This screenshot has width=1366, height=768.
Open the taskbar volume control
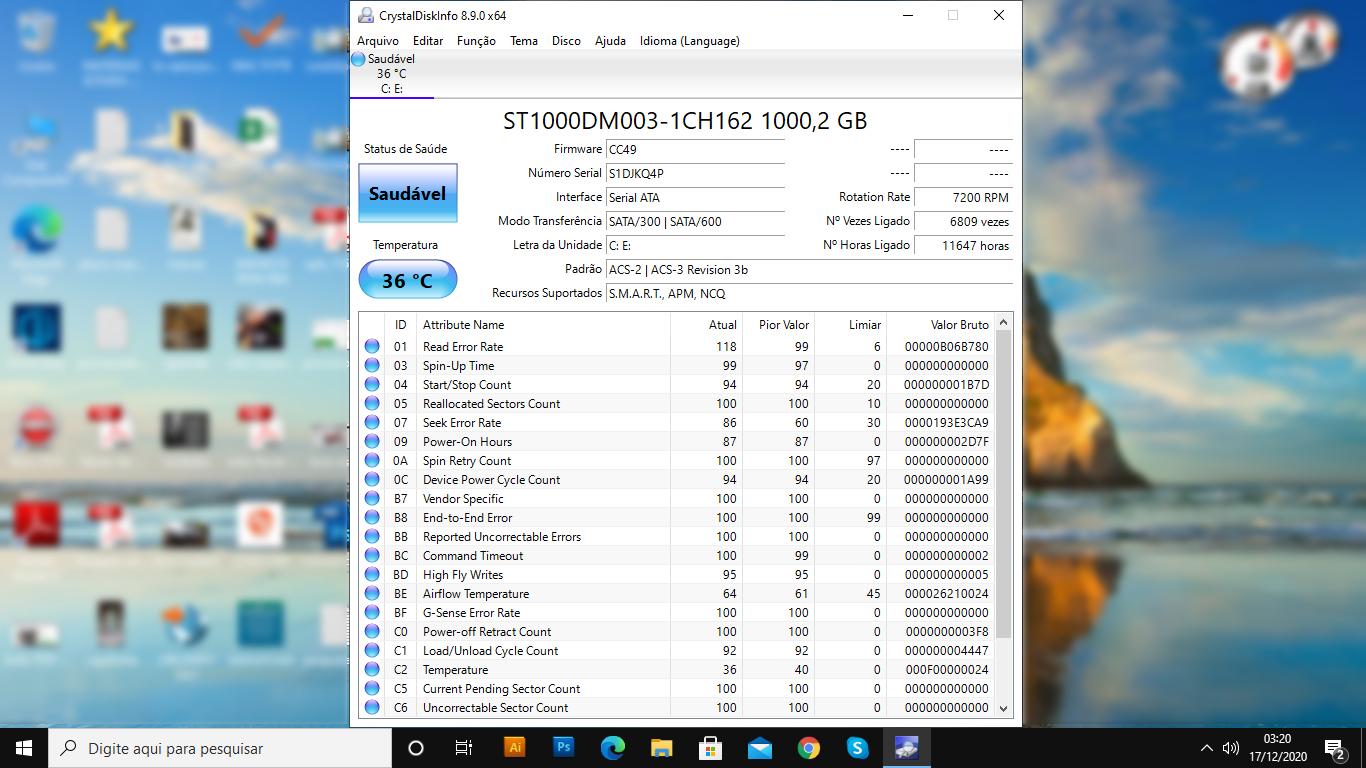[x=1233, y=748]
